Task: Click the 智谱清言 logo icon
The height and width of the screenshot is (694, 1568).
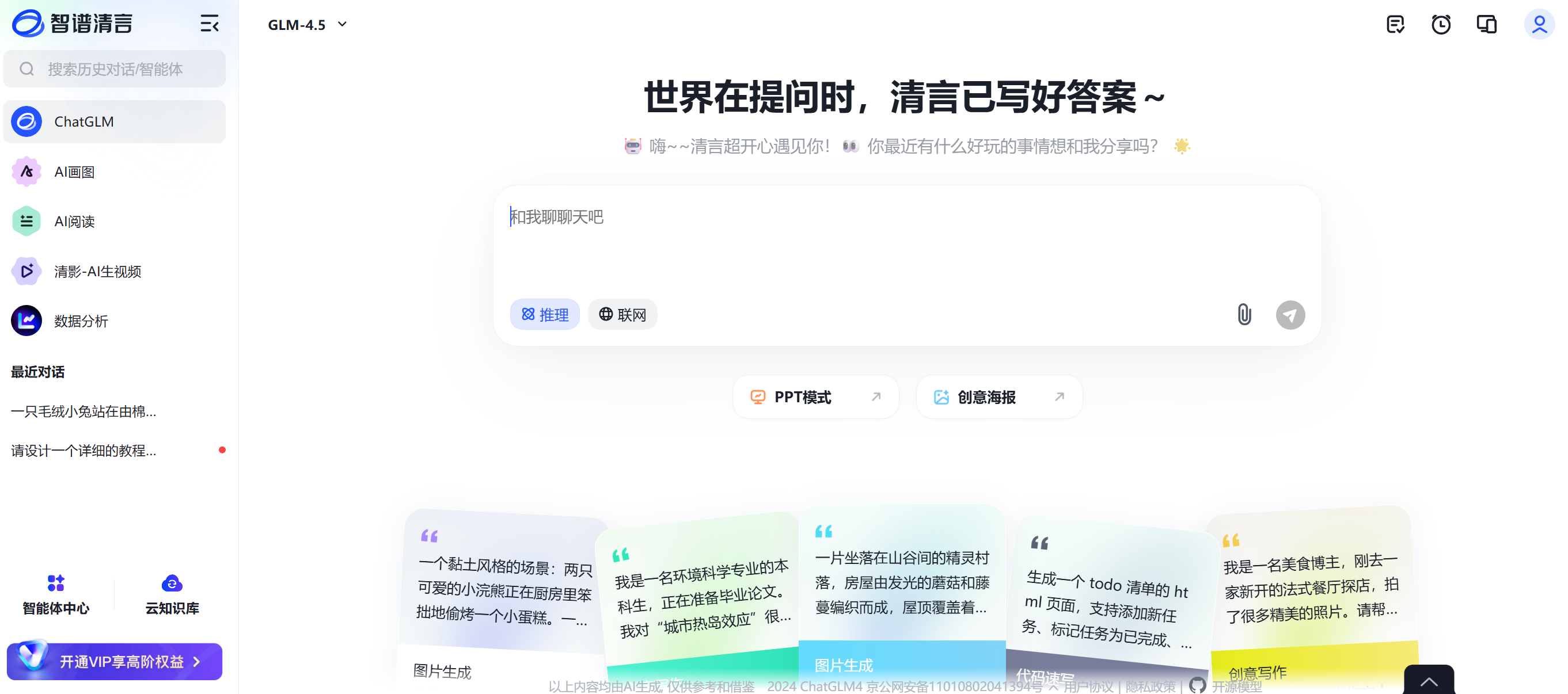Action: coord(28,24)
